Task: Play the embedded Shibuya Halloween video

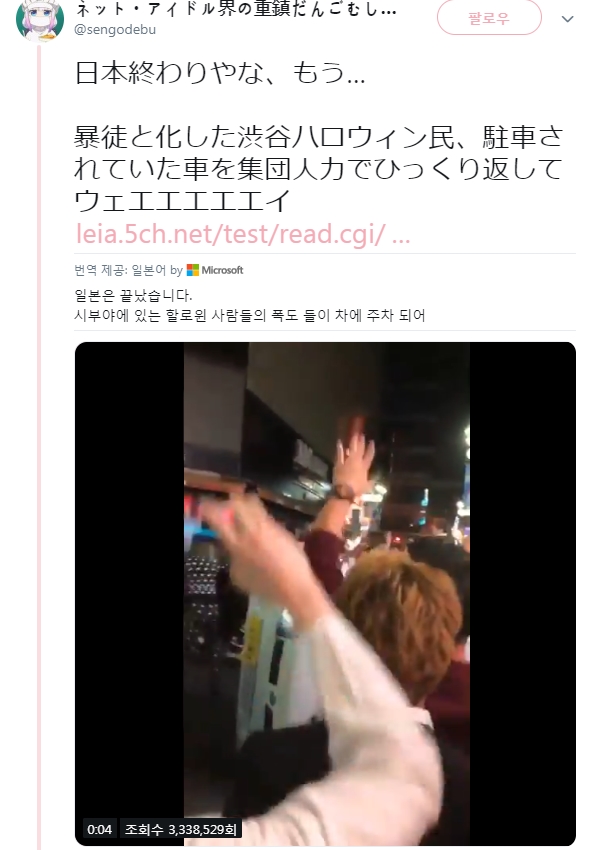Action: (325, 594)
